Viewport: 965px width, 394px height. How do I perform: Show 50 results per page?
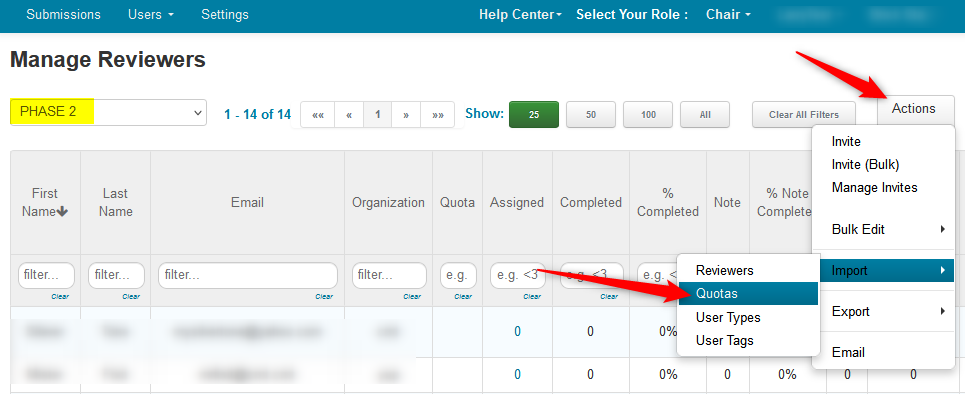tap(591, 115)
